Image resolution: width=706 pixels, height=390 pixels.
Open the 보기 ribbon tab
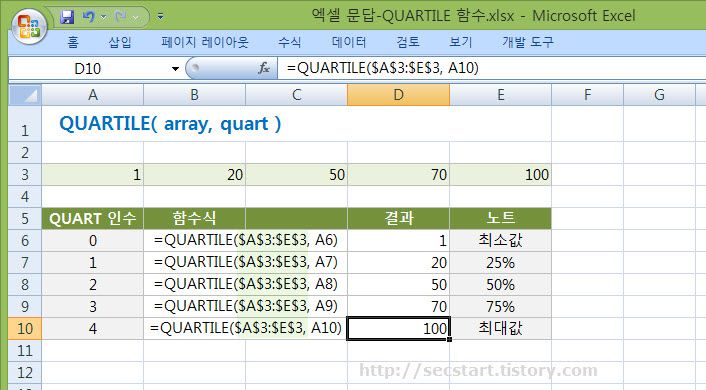tap(461, 42)
